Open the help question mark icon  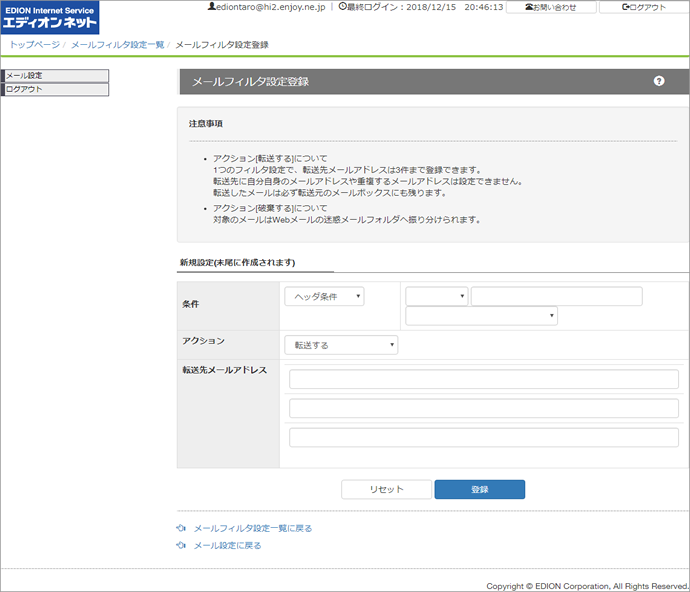659,81
